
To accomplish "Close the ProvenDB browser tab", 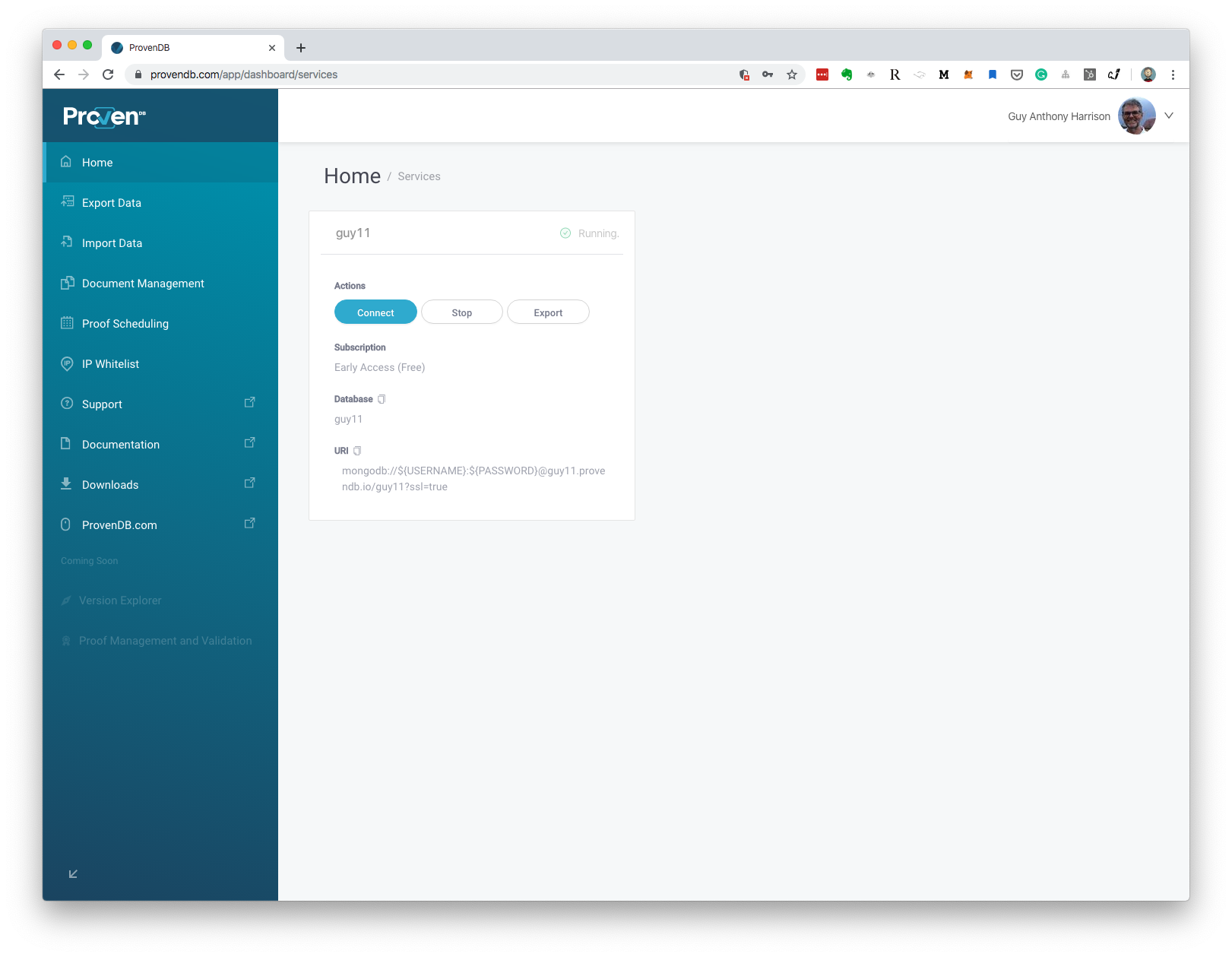I will (x=272, y=48).
